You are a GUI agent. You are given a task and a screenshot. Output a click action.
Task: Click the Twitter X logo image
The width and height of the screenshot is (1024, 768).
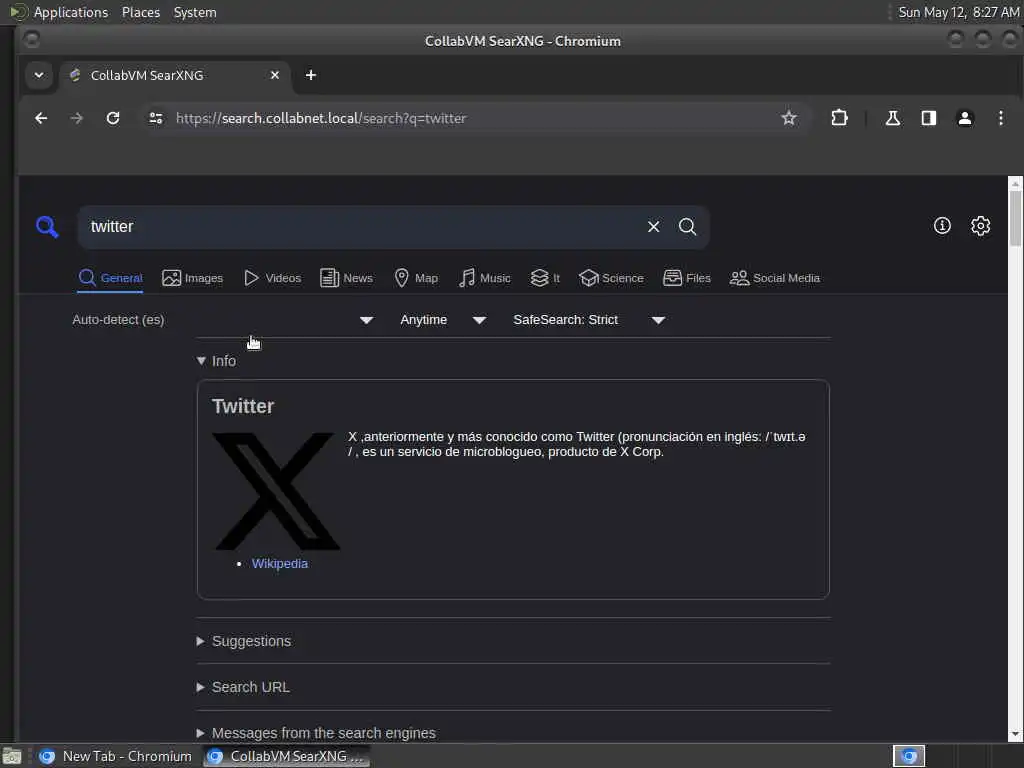point(277,491)
